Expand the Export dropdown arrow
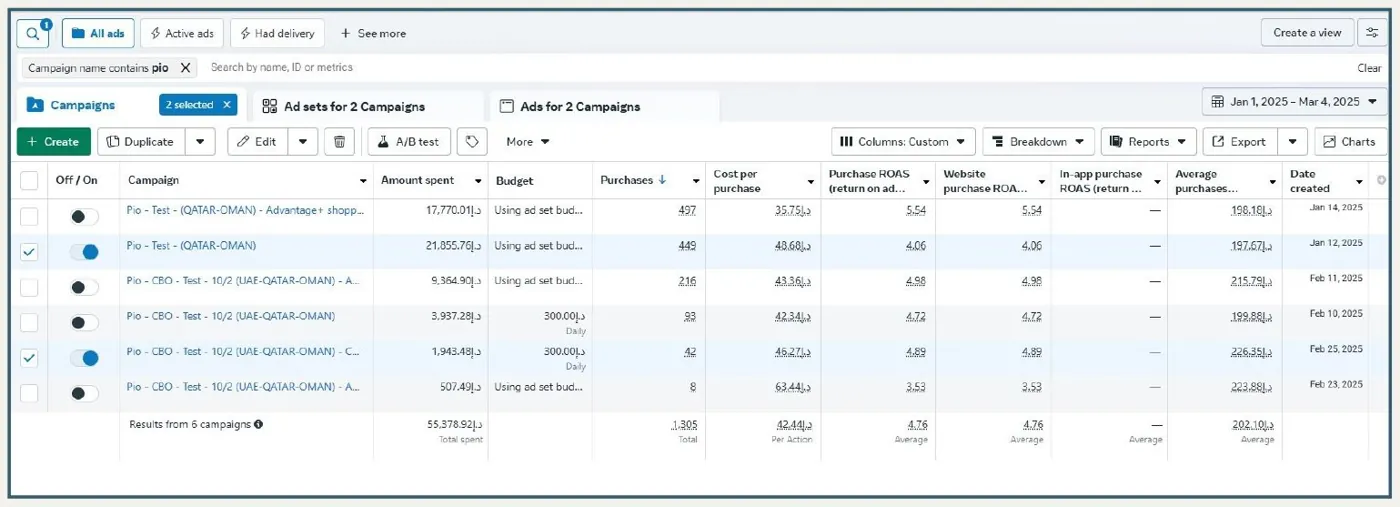The image size is (1400, 507). pyautogui.click(x=1293, y=142)
